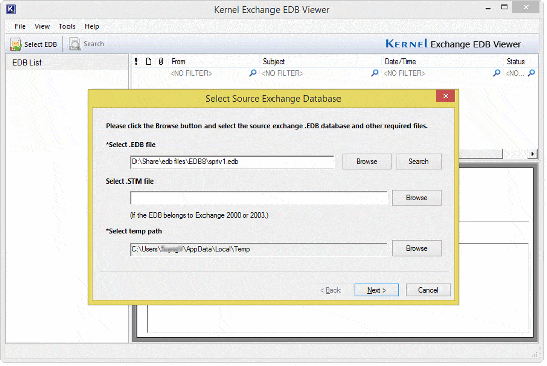Screen dimensions: 547x366
Task: Browse for the .STM file
Action: coord(417,198)
